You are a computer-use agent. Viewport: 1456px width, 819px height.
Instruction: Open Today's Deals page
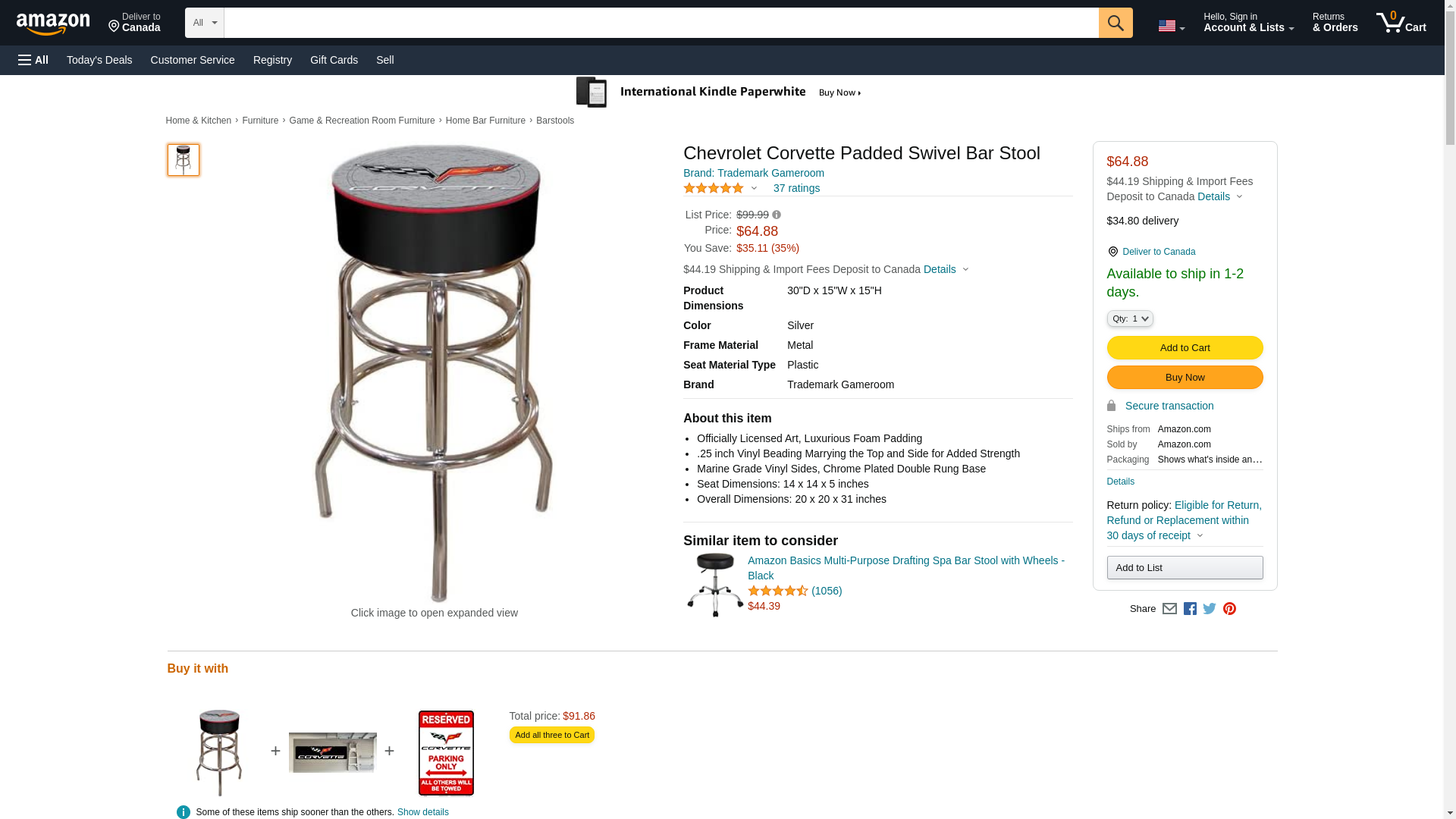coord(99,60)
